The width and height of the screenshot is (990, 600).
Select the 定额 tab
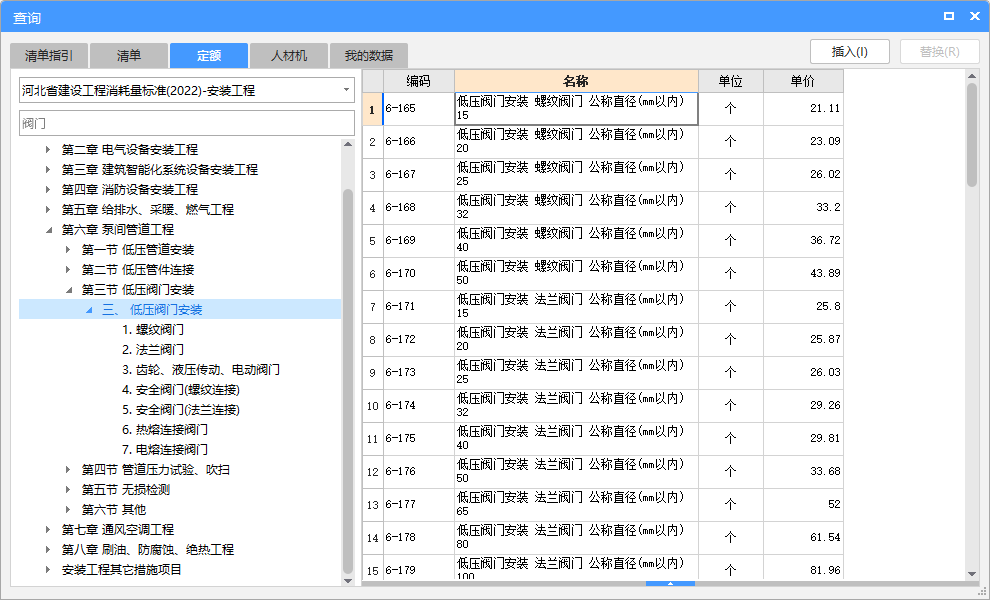(x=209, y=56)
